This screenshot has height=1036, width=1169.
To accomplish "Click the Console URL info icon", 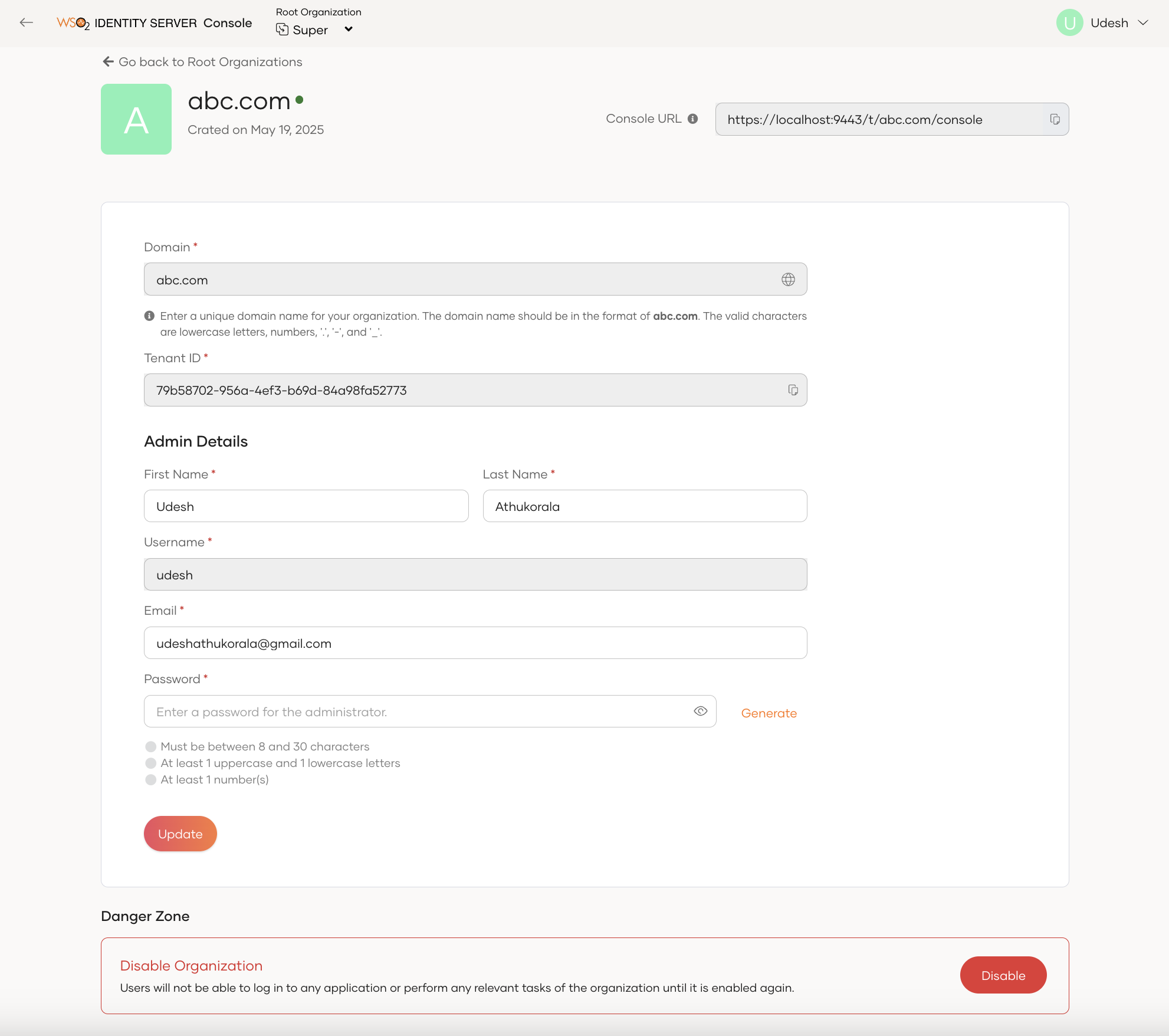I will [x=693, y=119].
